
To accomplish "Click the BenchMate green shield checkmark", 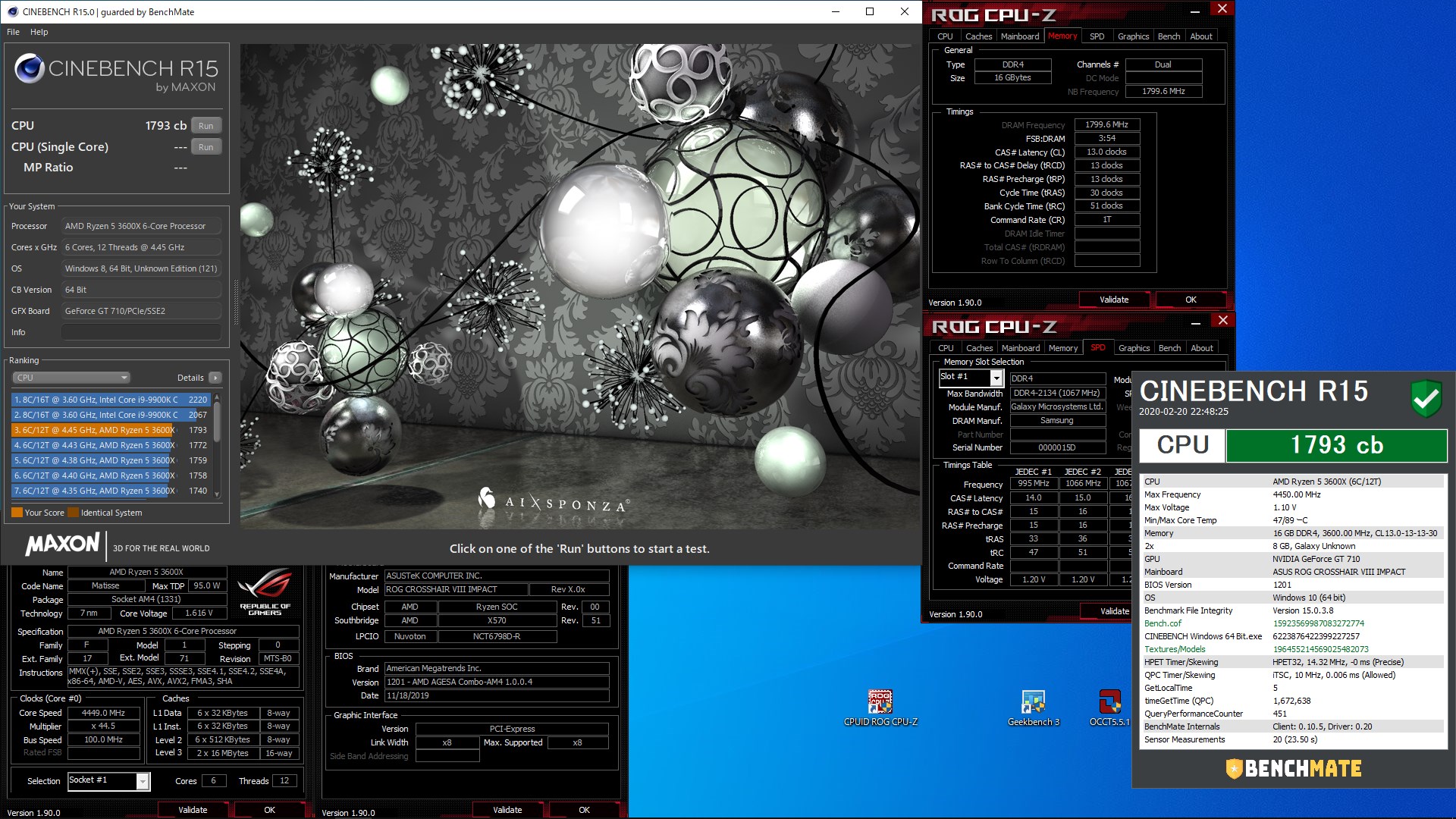I will [x=1426, y=398].
